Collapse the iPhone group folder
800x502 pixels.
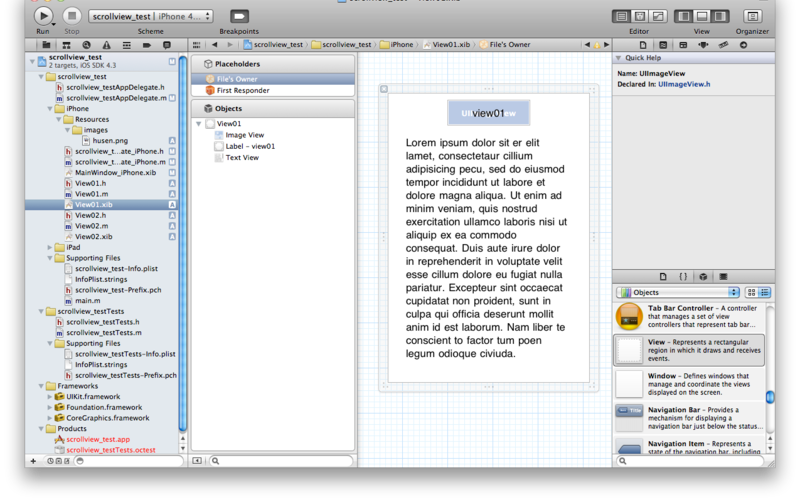[50, 109]
